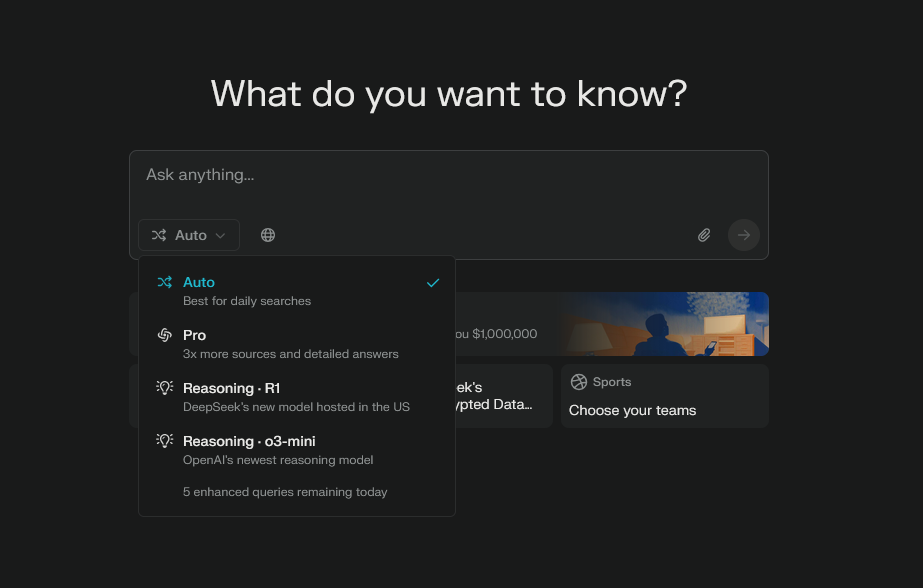The image size is (923, 588).
Task: Click the paperclip attach file icon
Action: pyautogui.click(x=704, y=235)
